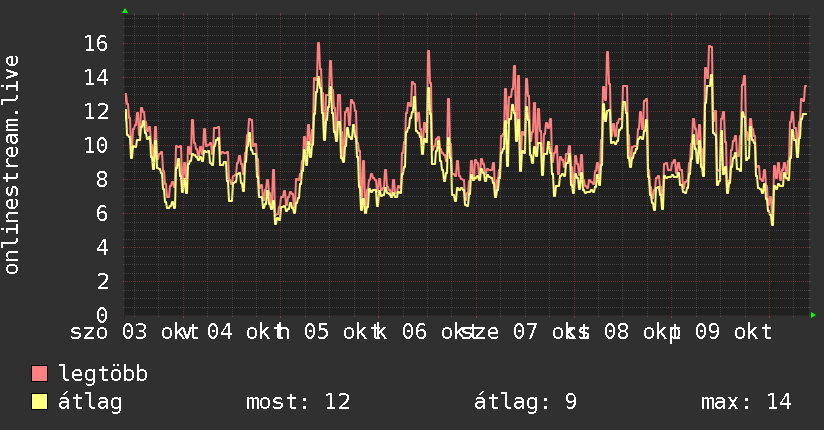Viewport: 824px width, 430px height.
Task: Click the y-axis label '6'
Action: coord(102,213)
